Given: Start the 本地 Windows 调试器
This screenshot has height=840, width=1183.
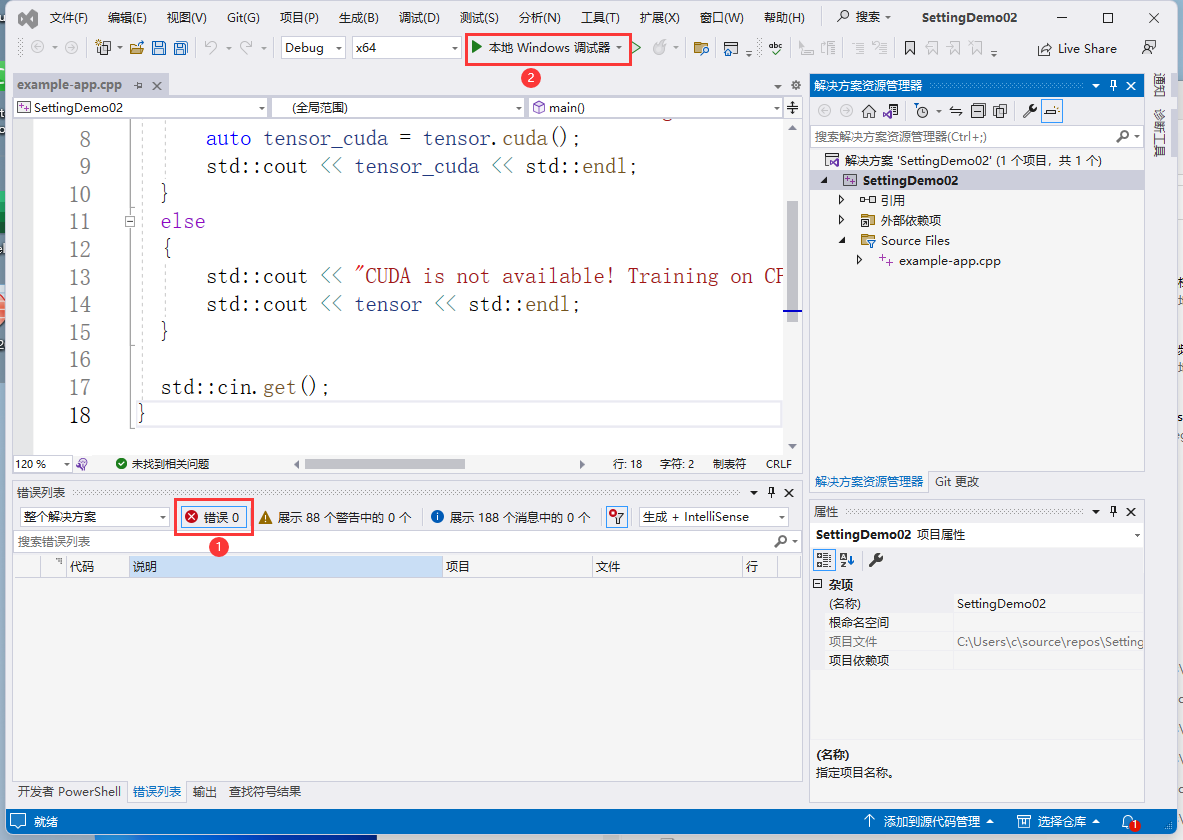Looking at the screenshot, I should point(547,48).
